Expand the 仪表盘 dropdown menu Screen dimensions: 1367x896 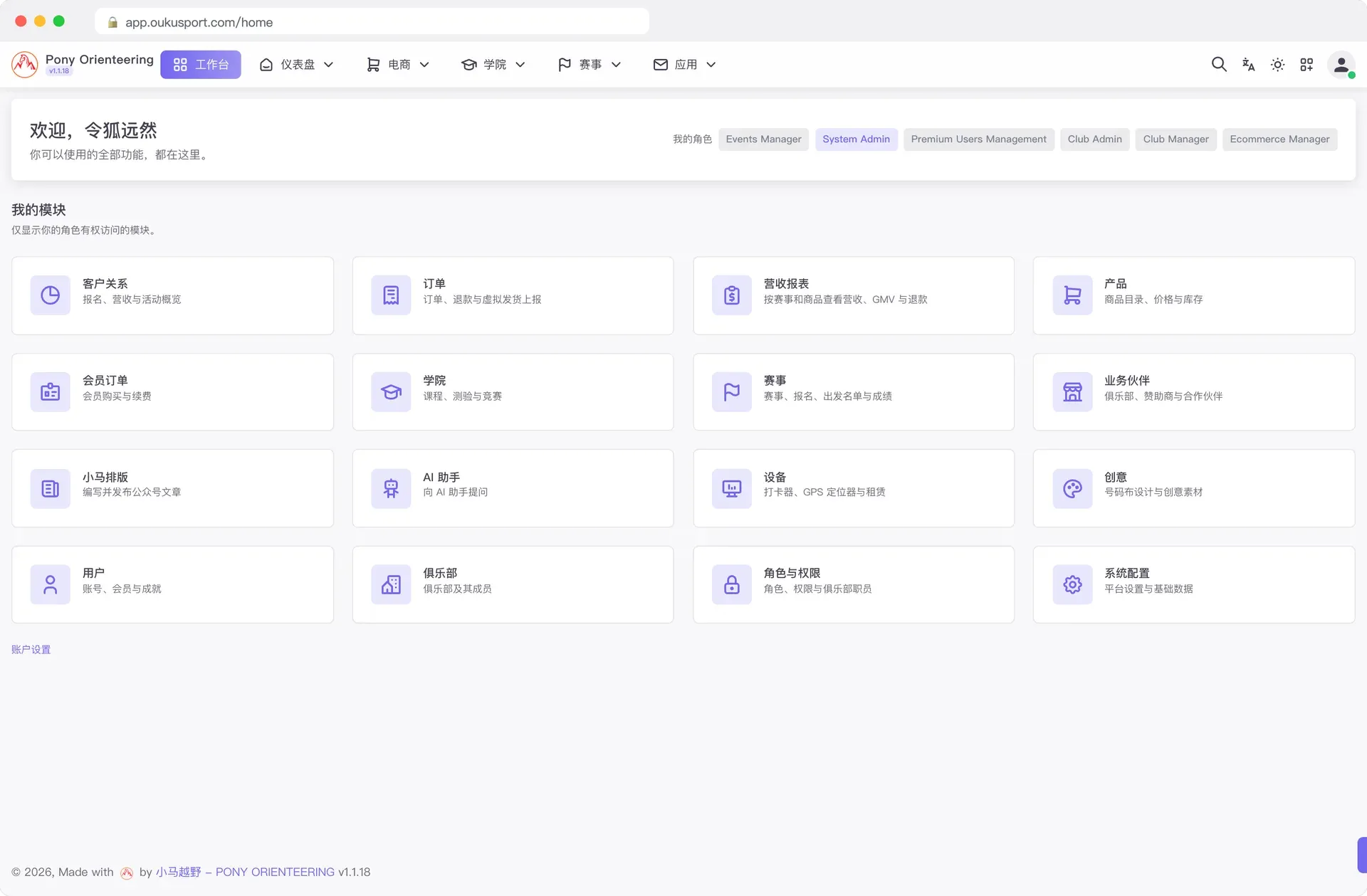pyautogui.click(x=296, y=65)
